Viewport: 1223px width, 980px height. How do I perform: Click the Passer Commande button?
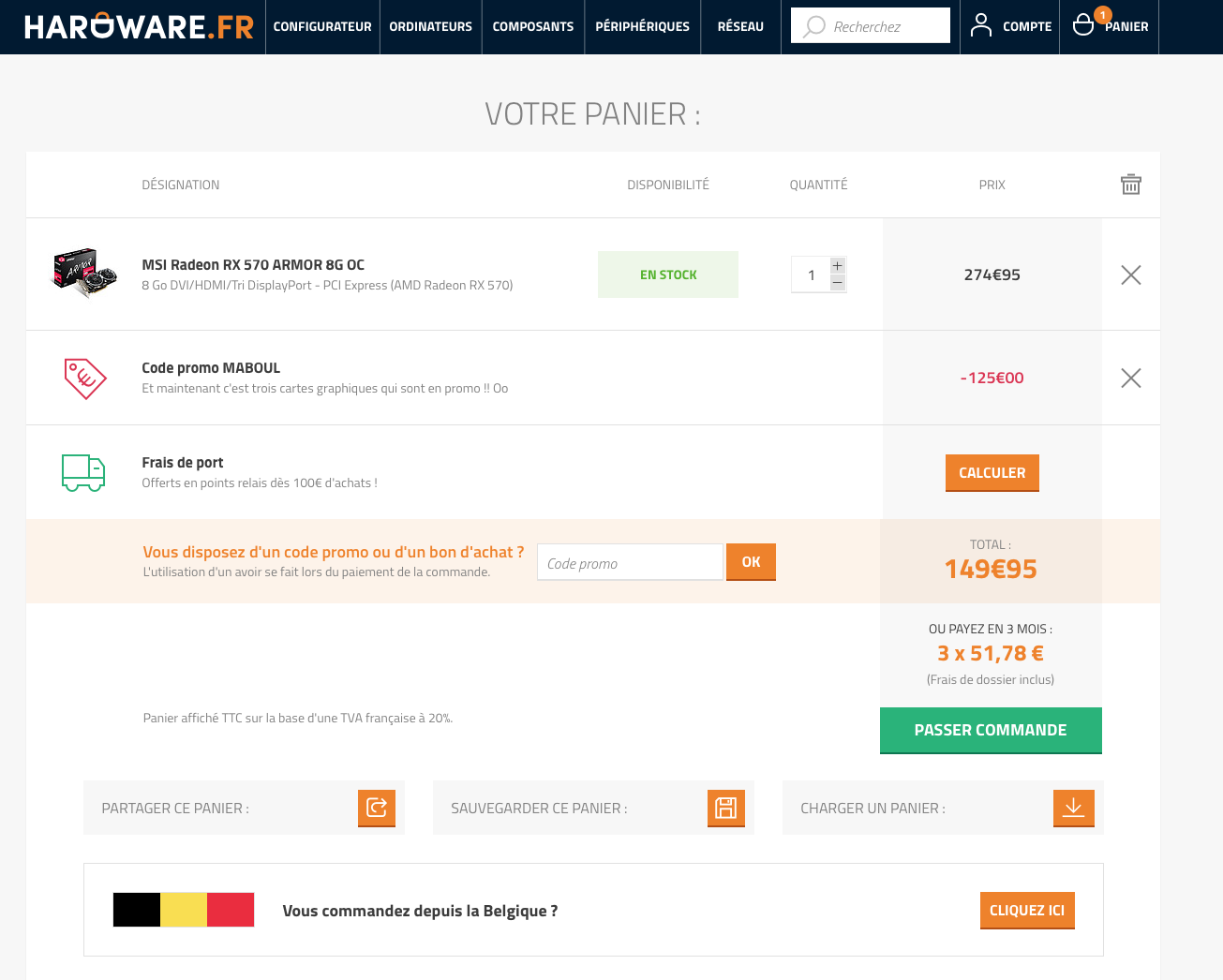[x=991, y=730]
